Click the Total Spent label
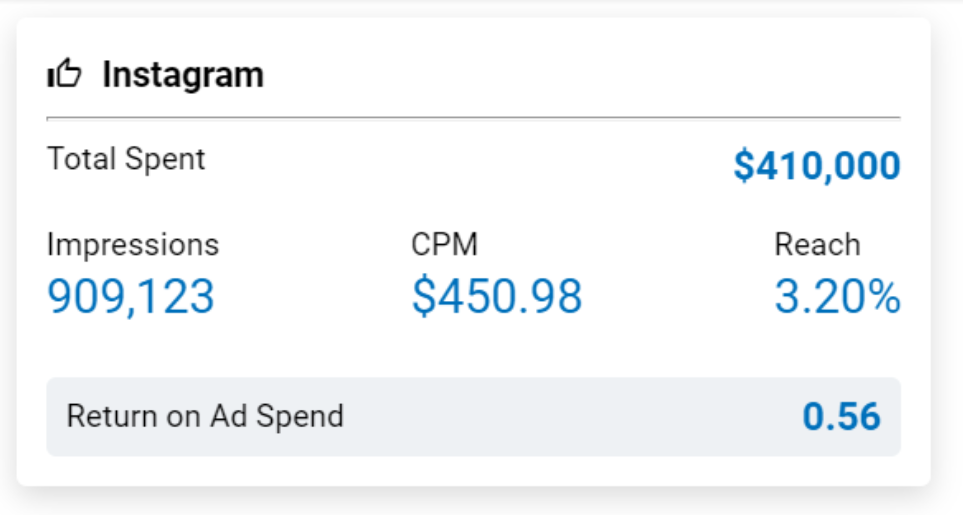This screenshot has width=963, height=515. point(126,160)
